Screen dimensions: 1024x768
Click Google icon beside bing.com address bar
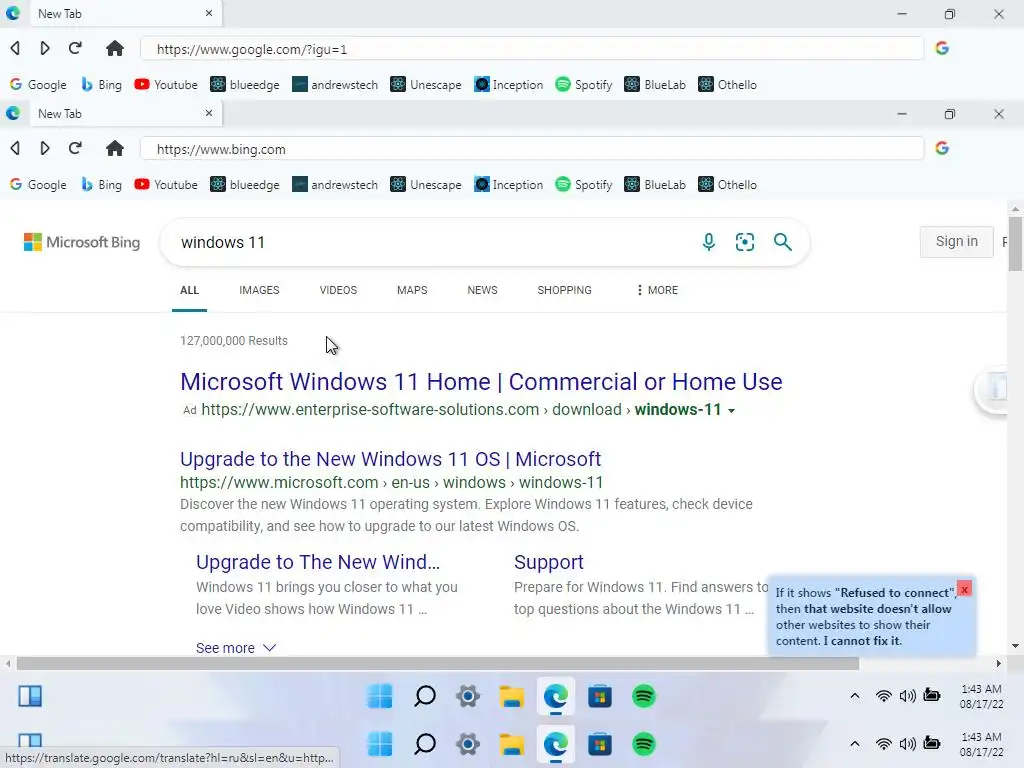(x=942, y=148)
